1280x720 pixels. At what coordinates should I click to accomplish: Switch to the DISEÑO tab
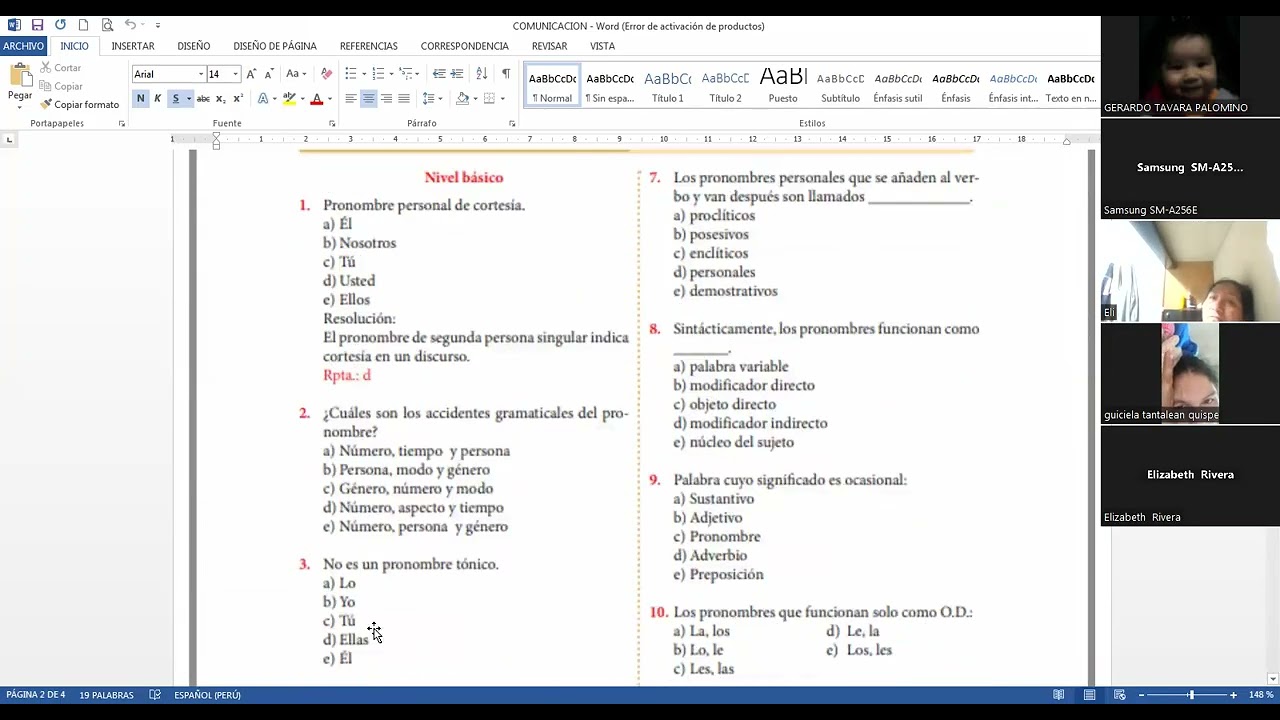(194, 46)
